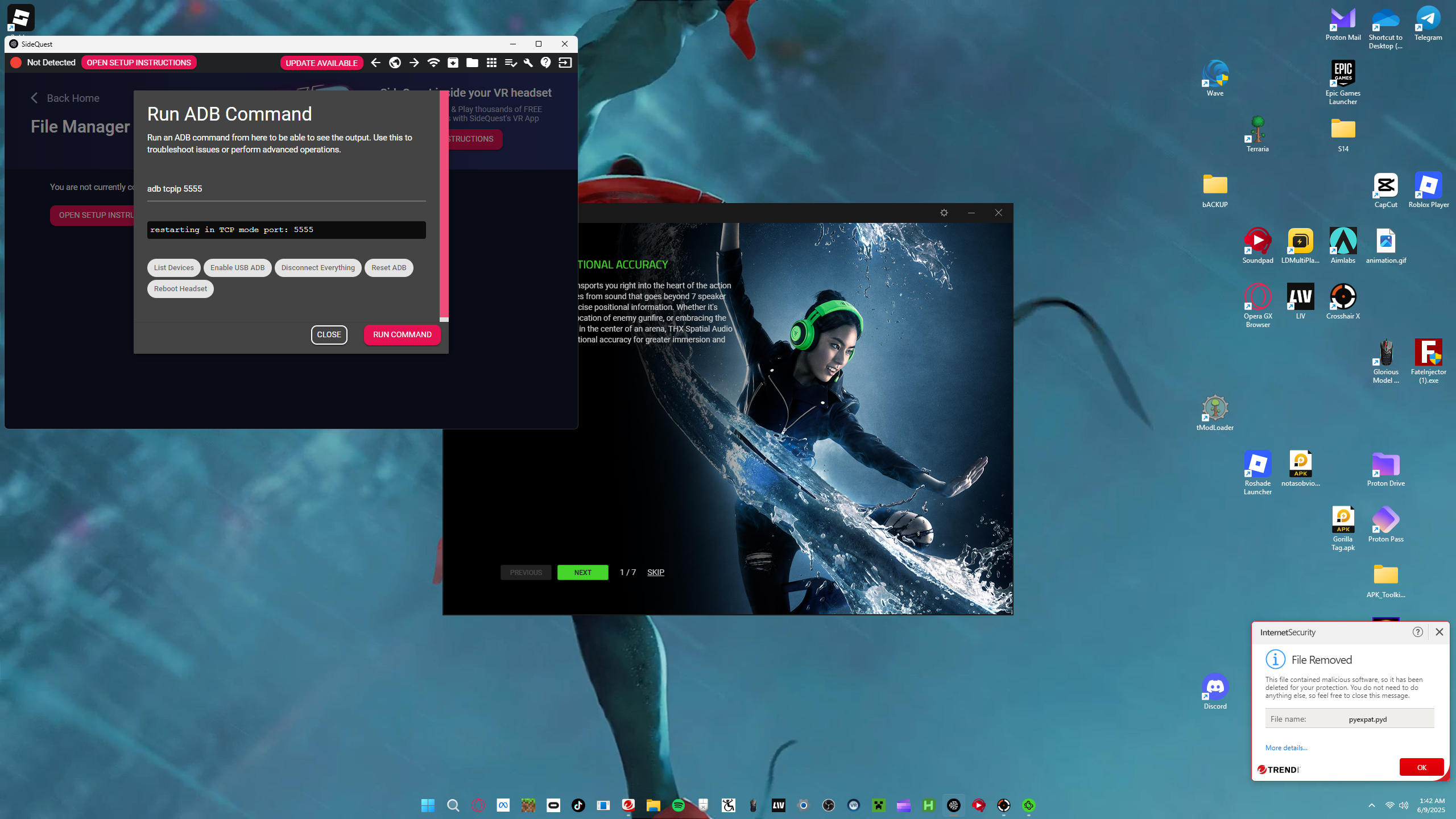Click the RUN COMMAND button
Image resolution: width=1456 pixels, height=819 pixels.
tap(402, 335)
